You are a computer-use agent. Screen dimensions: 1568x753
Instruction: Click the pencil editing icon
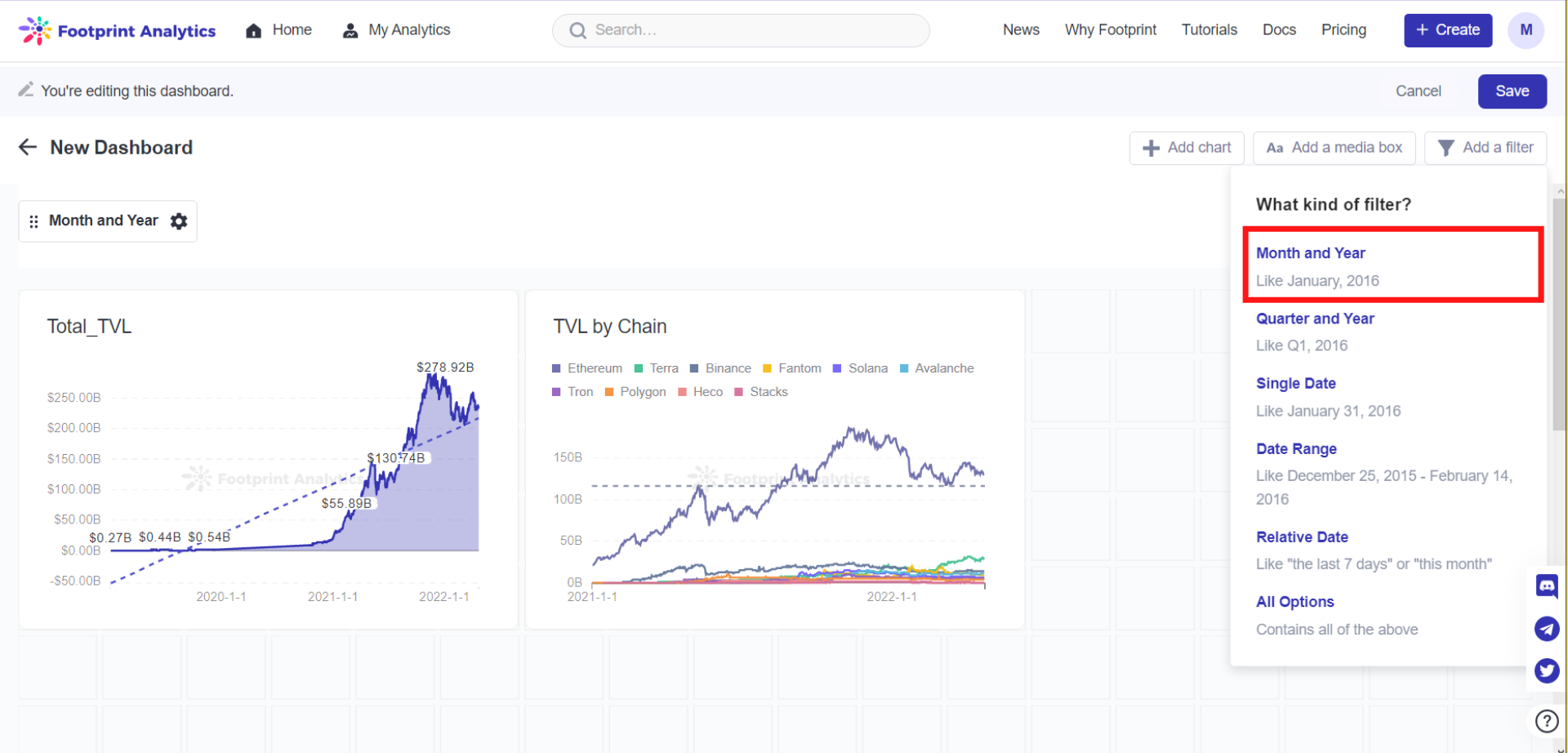coord(26,90)
